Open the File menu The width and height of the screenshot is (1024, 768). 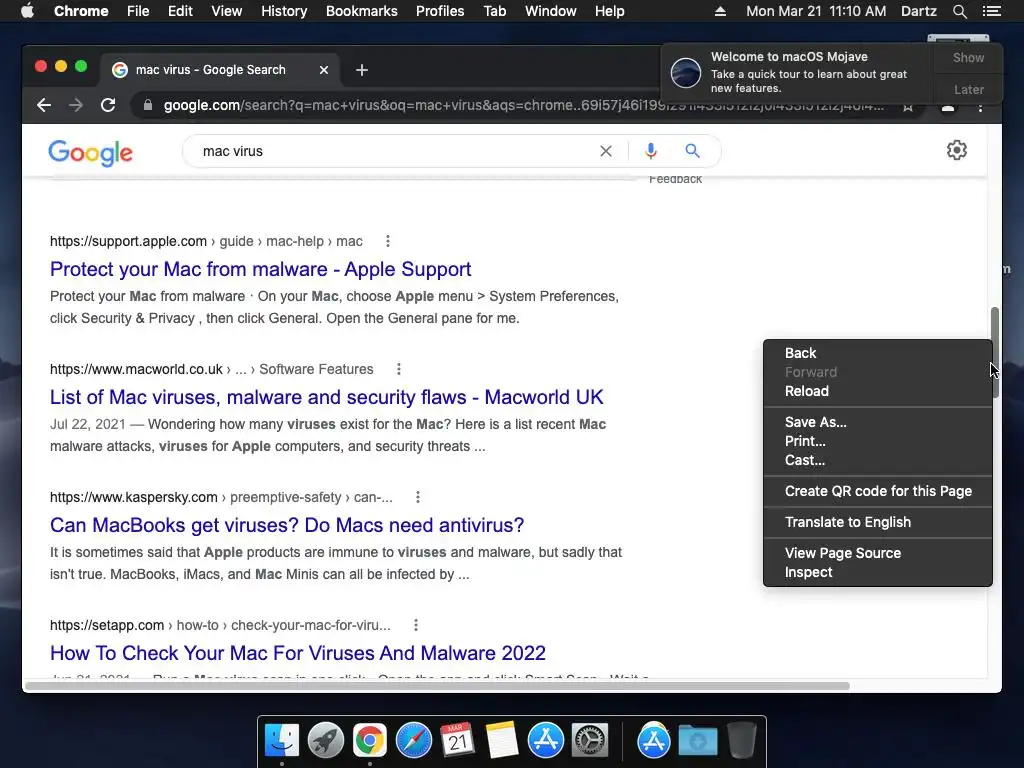point(138,11)
